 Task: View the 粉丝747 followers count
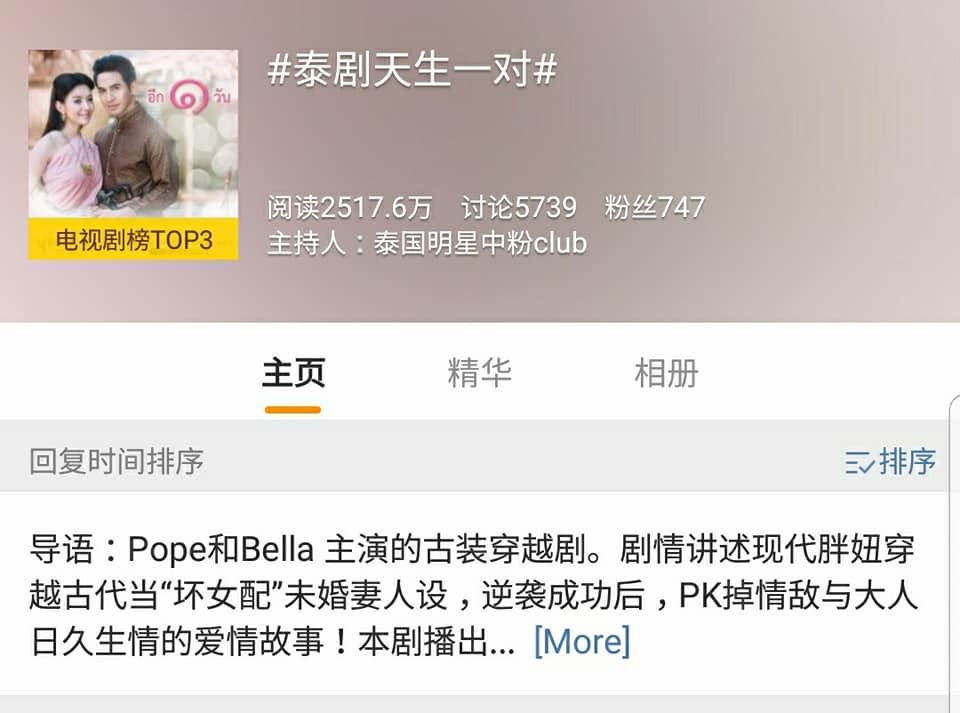pyautogui.click(x=654, y=207)
